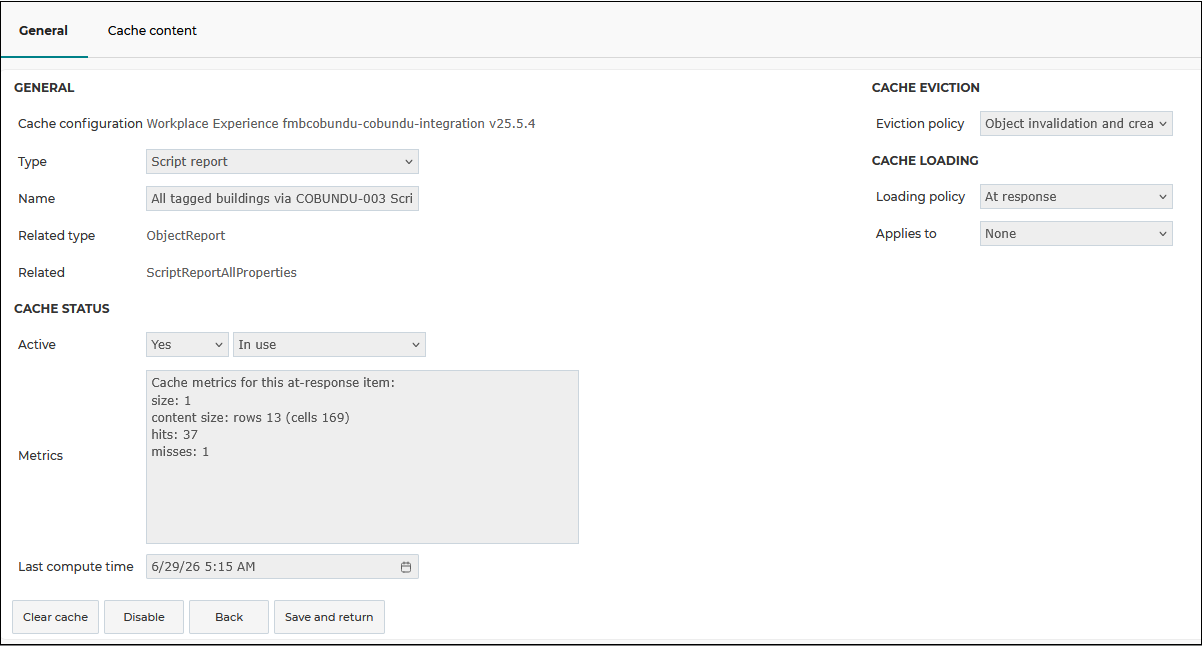1202x646 pixels.
Task: Open the Active Yes dropdown
Action: click(187, 344)
